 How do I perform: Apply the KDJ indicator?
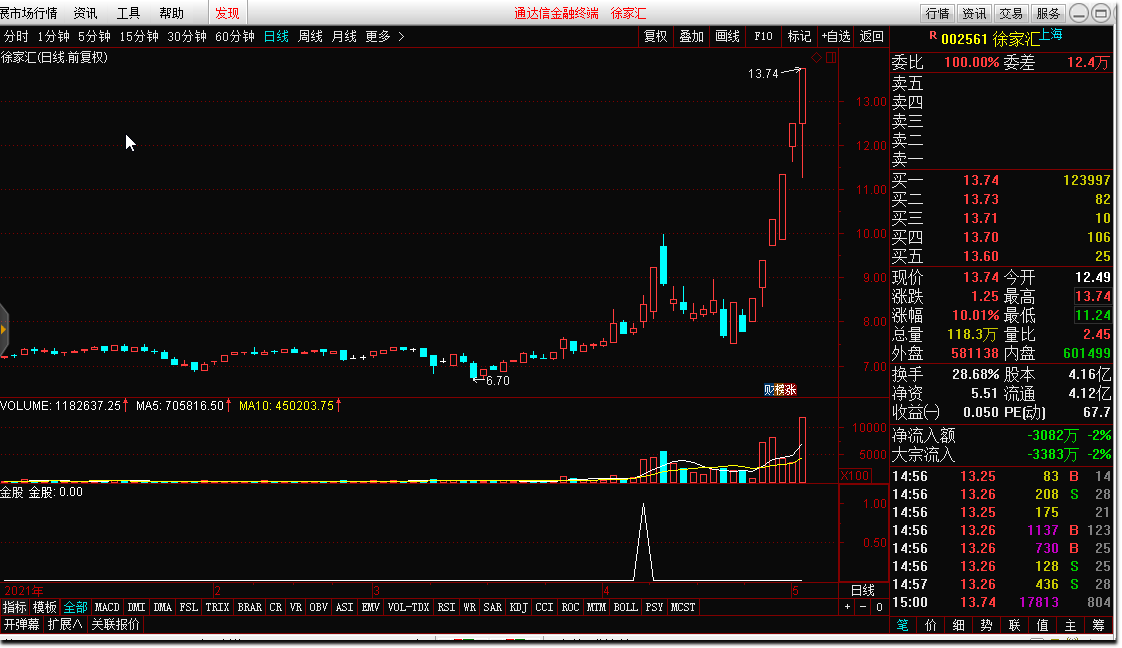[x=518, y=607]
